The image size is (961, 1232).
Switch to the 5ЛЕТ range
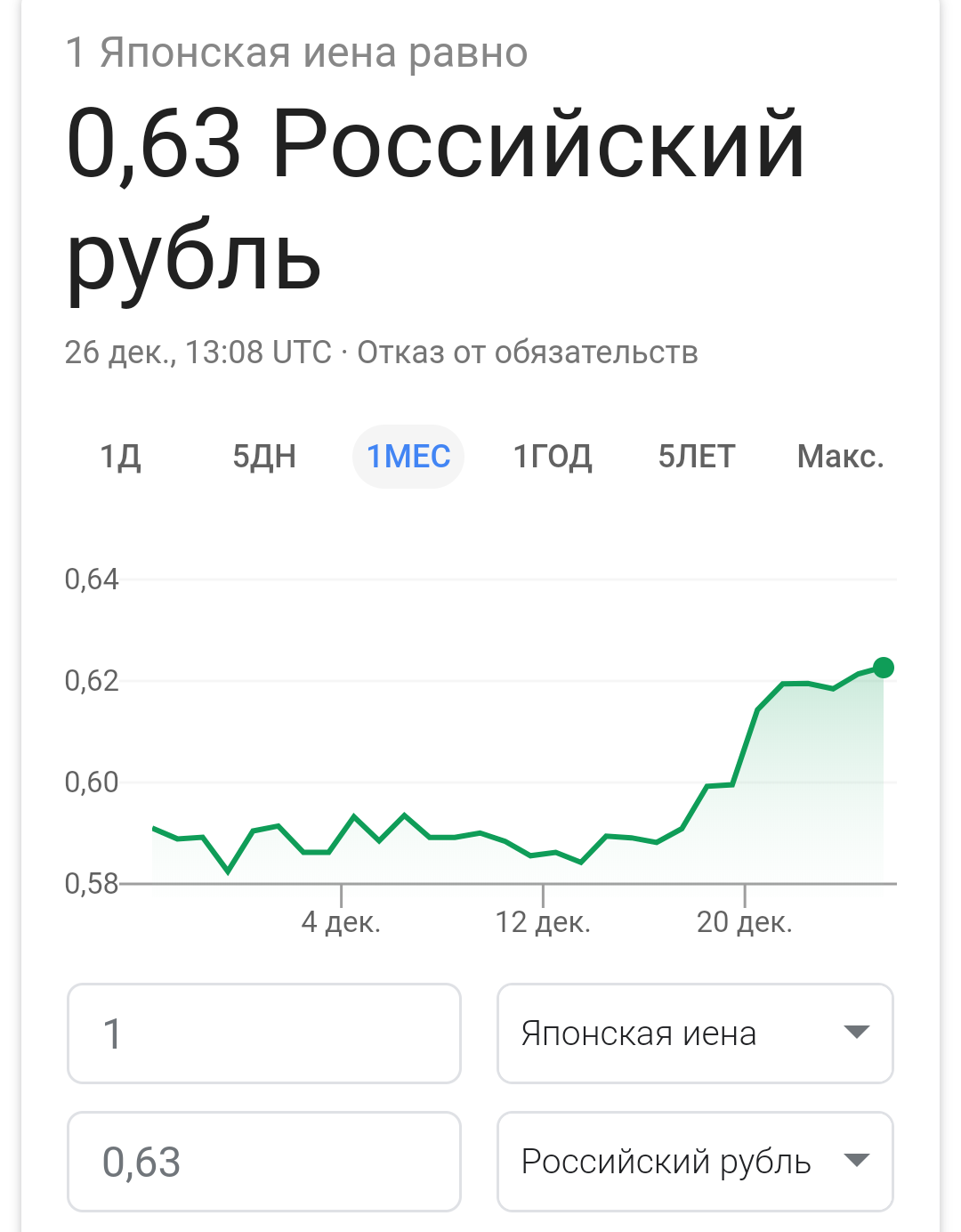tap(697, 457)
